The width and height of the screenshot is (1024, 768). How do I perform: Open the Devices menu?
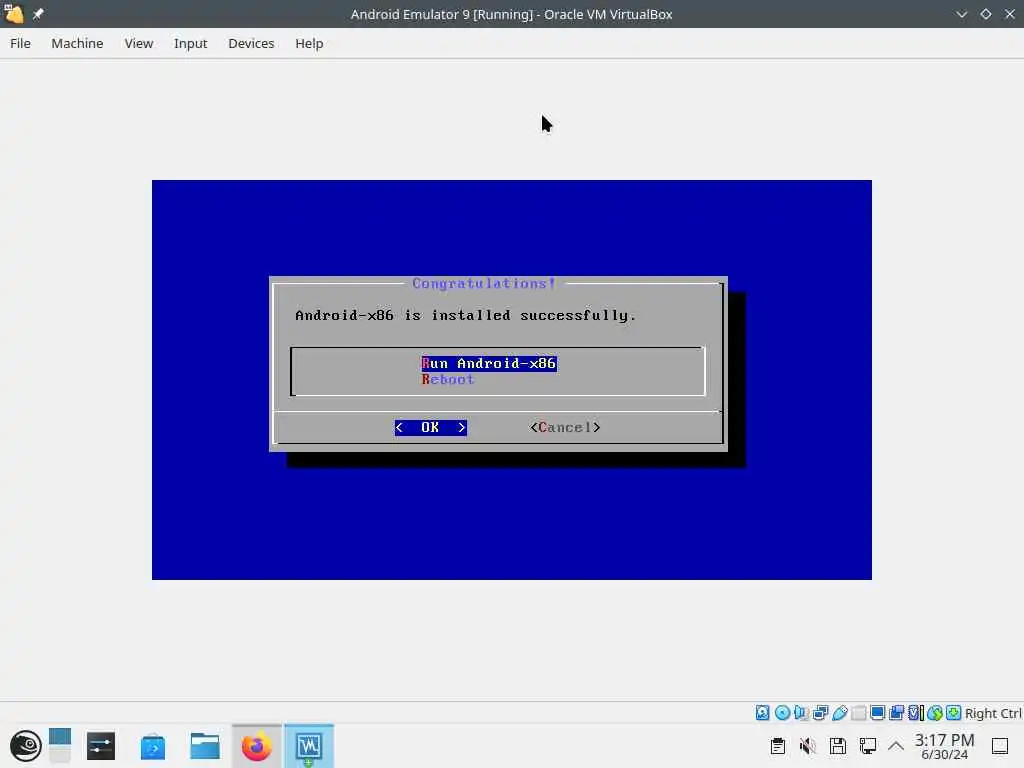tap(251, 43)
